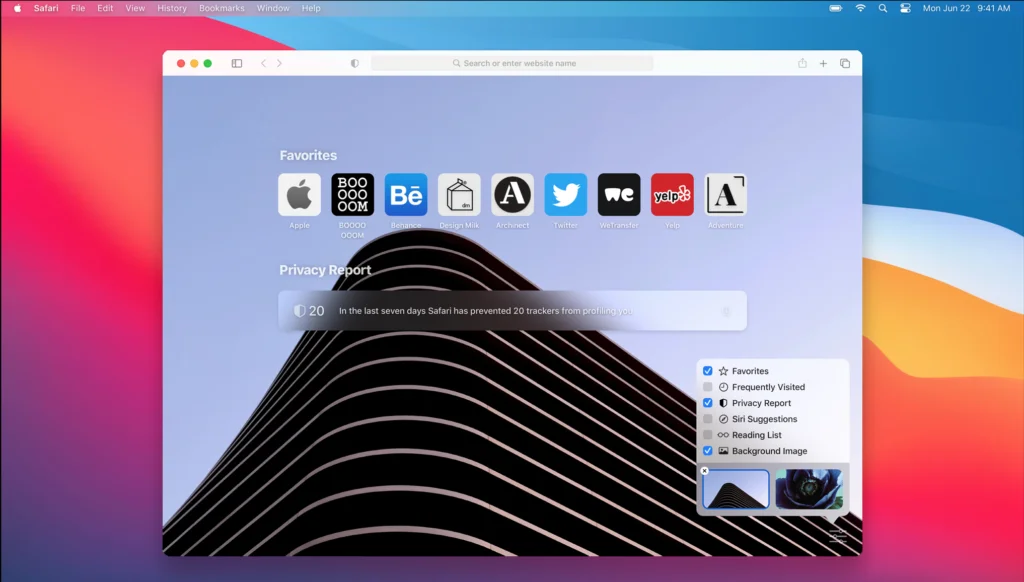Open the Design Milk favorite

459,195
